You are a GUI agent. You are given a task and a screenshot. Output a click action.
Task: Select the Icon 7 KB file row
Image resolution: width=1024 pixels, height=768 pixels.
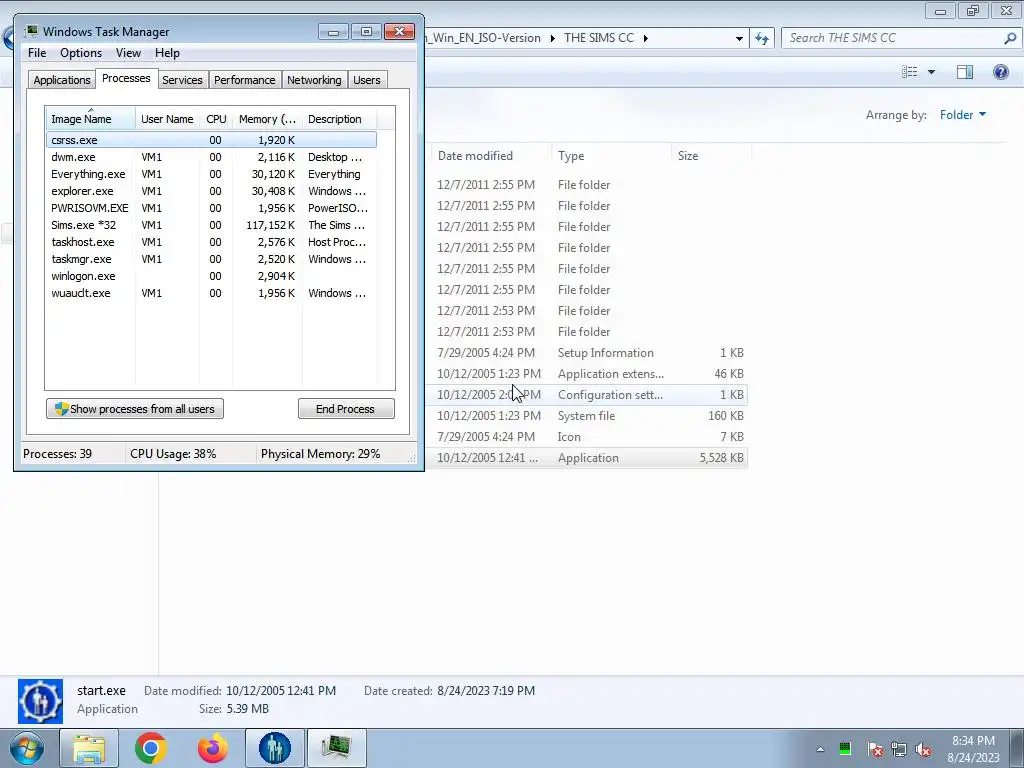click(586, 437)
